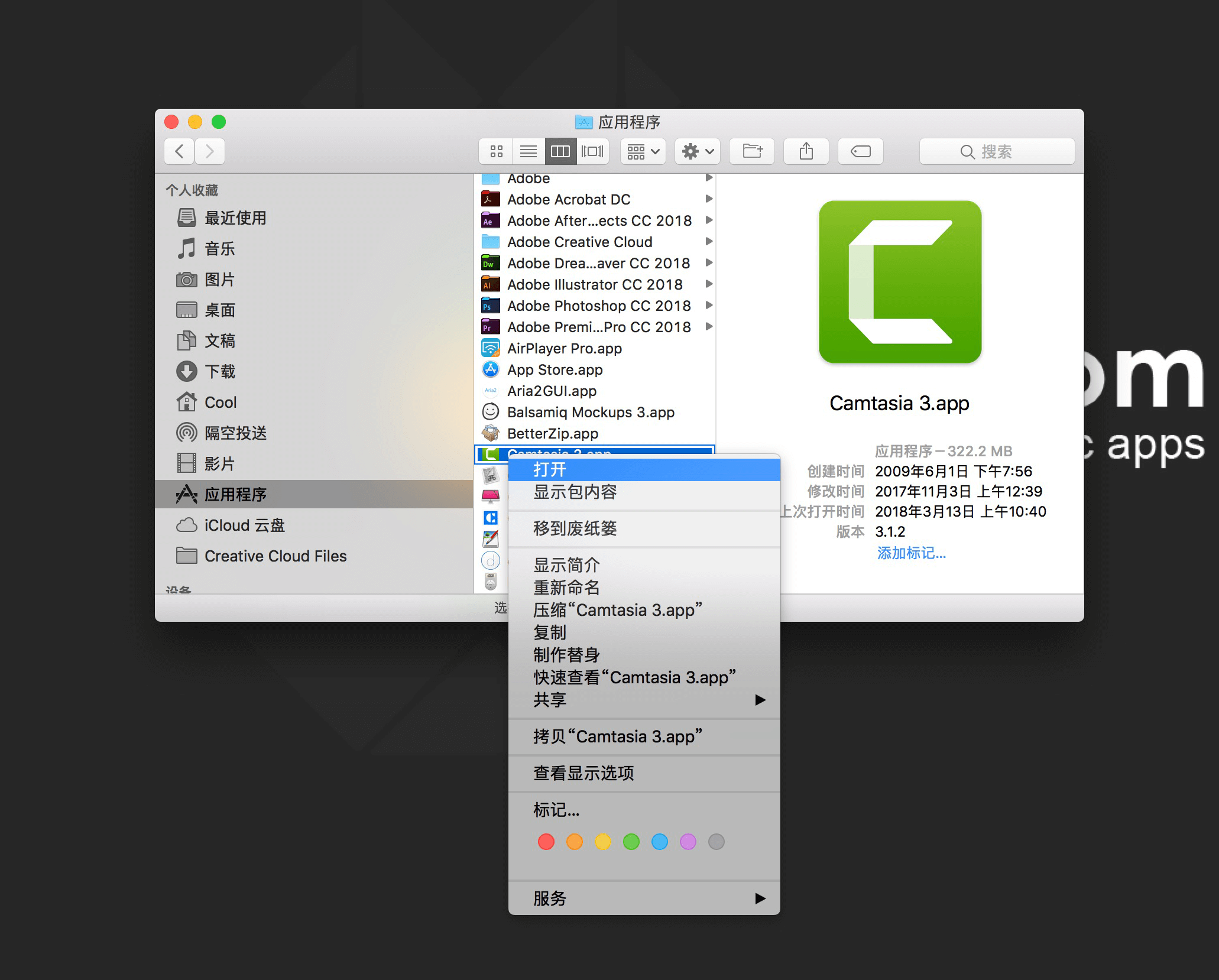Click the New Folder icon in the toolbar
This screenshot has width=1219, height=980.
(x=752, y=151)
